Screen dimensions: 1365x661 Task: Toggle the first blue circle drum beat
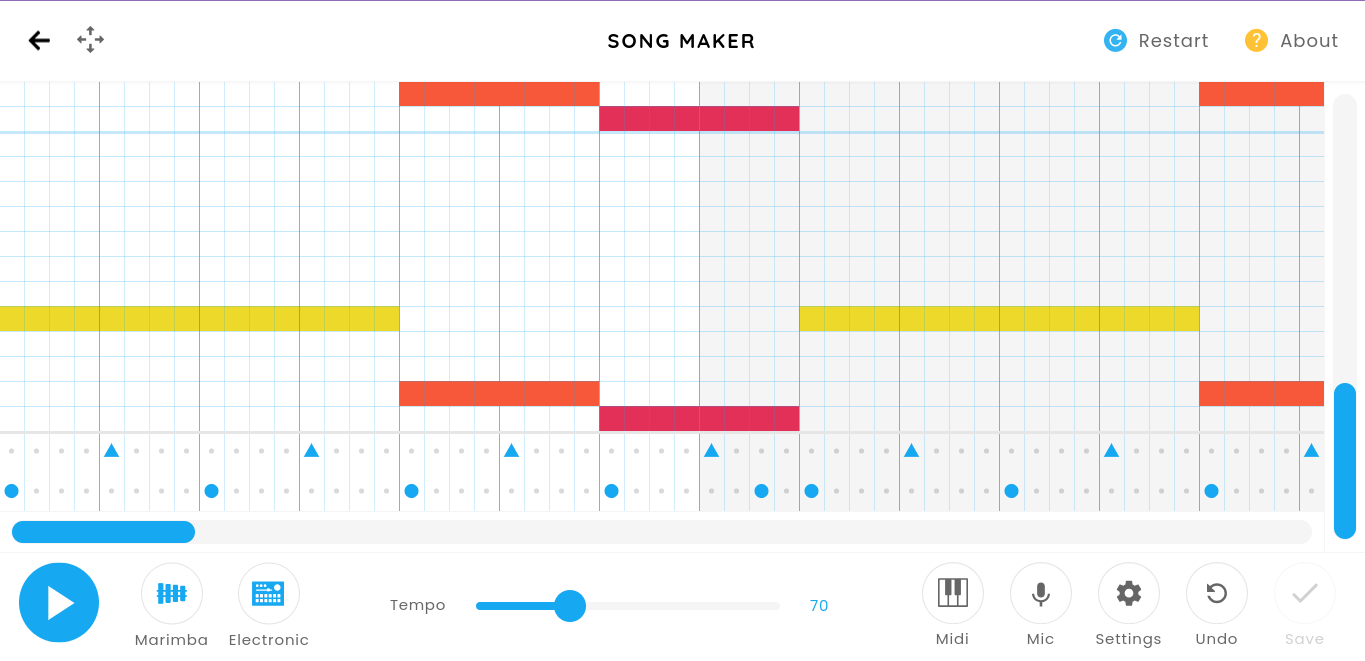point(12,491)
